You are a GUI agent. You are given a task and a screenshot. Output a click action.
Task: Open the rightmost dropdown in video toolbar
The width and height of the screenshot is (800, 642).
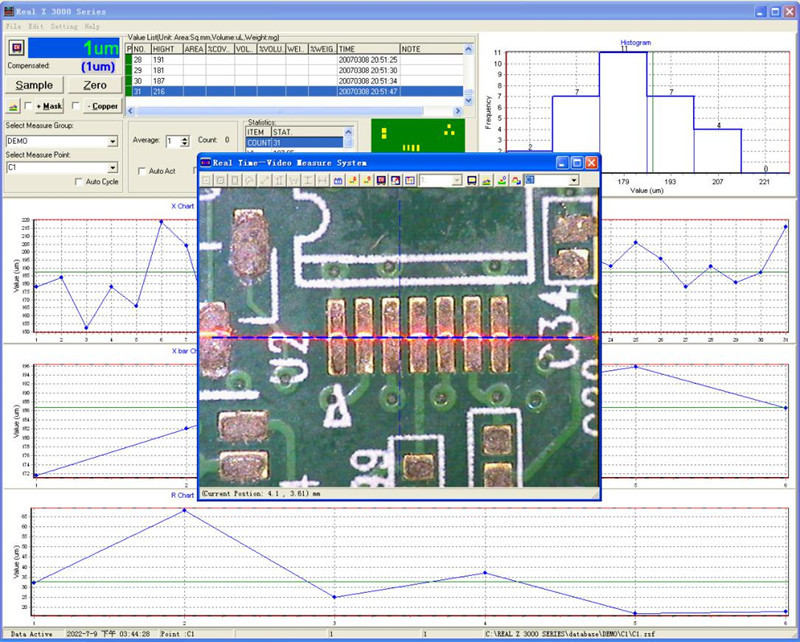[574, 180]
